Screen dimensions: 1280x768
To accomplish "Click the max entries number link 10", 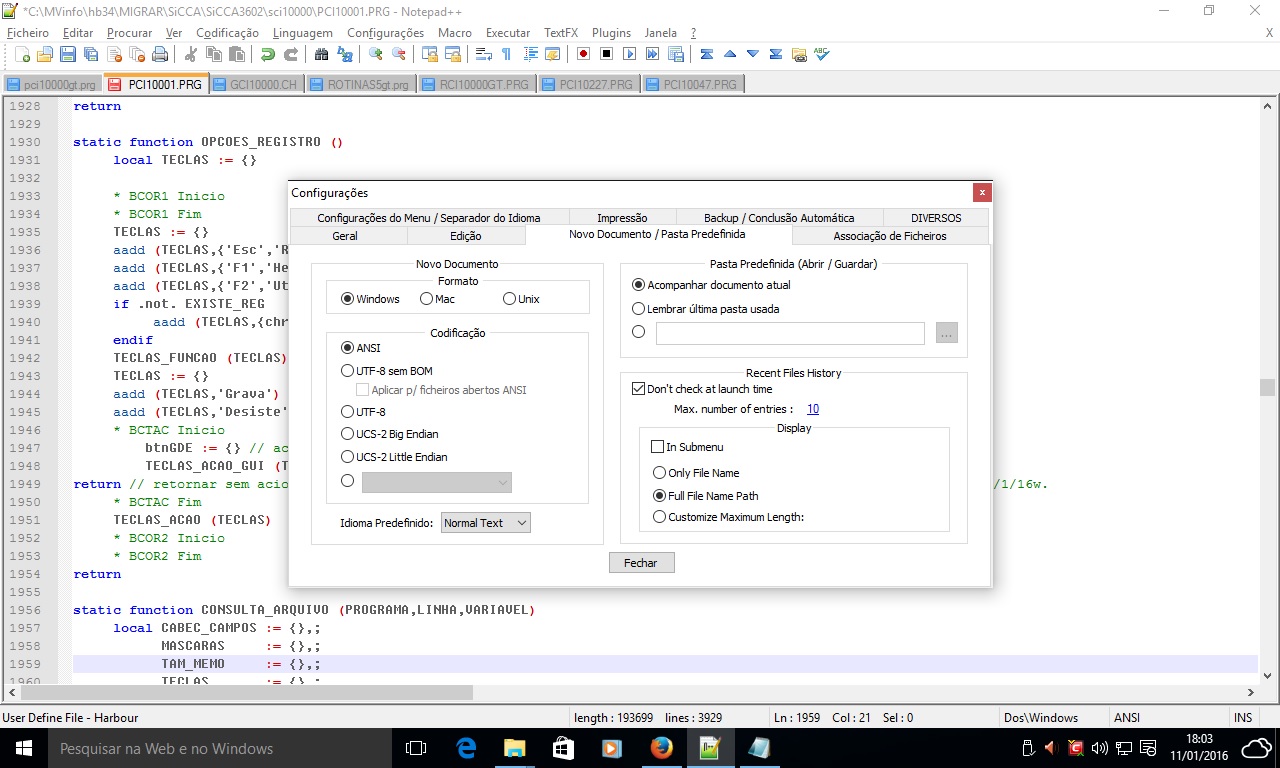I will point(813,409).
